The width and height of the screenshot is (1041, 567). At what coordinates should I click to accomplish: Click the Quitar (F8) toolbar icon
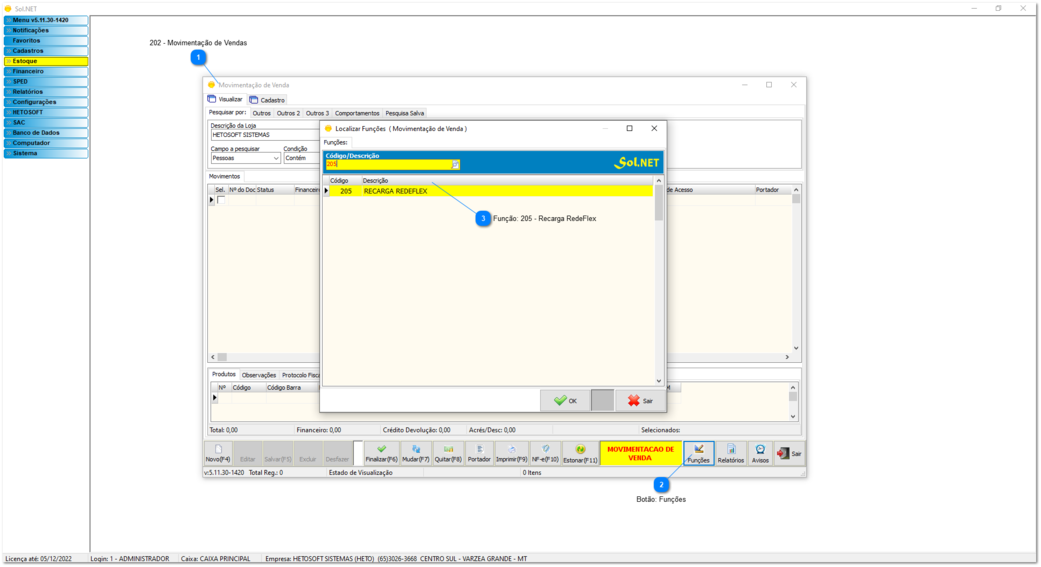448,453
